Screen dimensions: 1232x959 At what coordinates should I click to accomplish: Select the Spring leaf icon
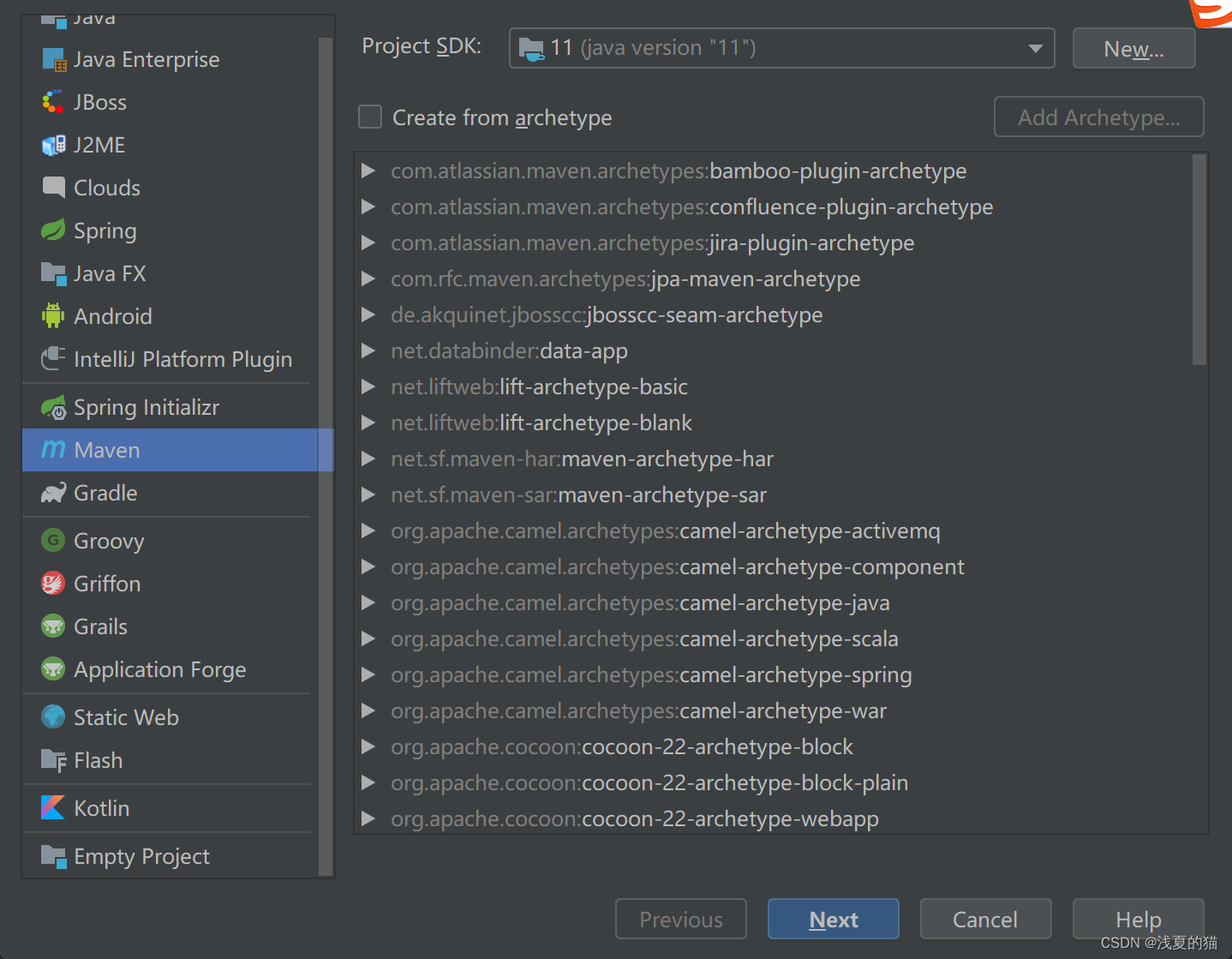click(x=53, y=231)
